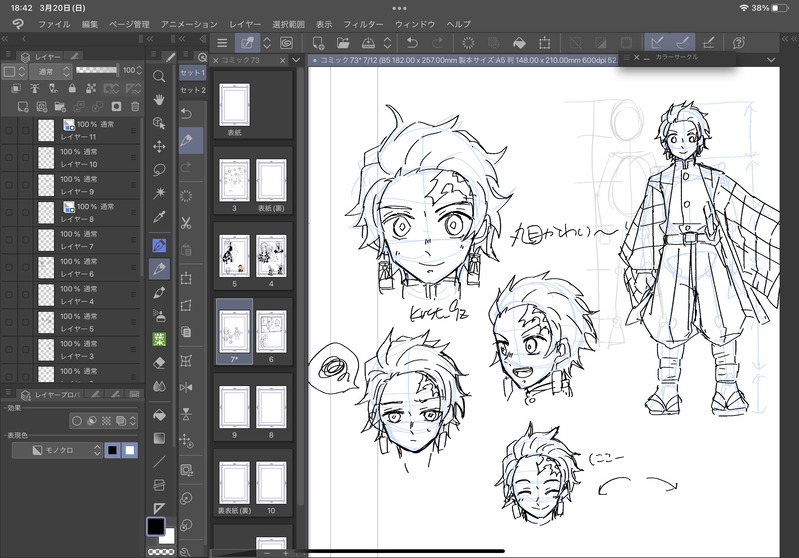
Task: Click the Delete layer trash icon
Action: point(135,107)
